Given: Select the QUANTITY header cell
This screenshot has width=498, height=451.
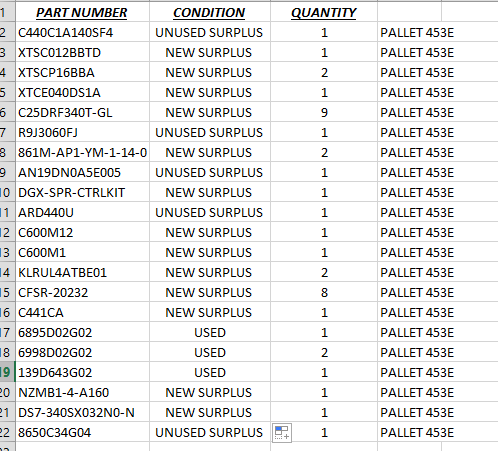Looking at the screenshot, I should (324, 12).
